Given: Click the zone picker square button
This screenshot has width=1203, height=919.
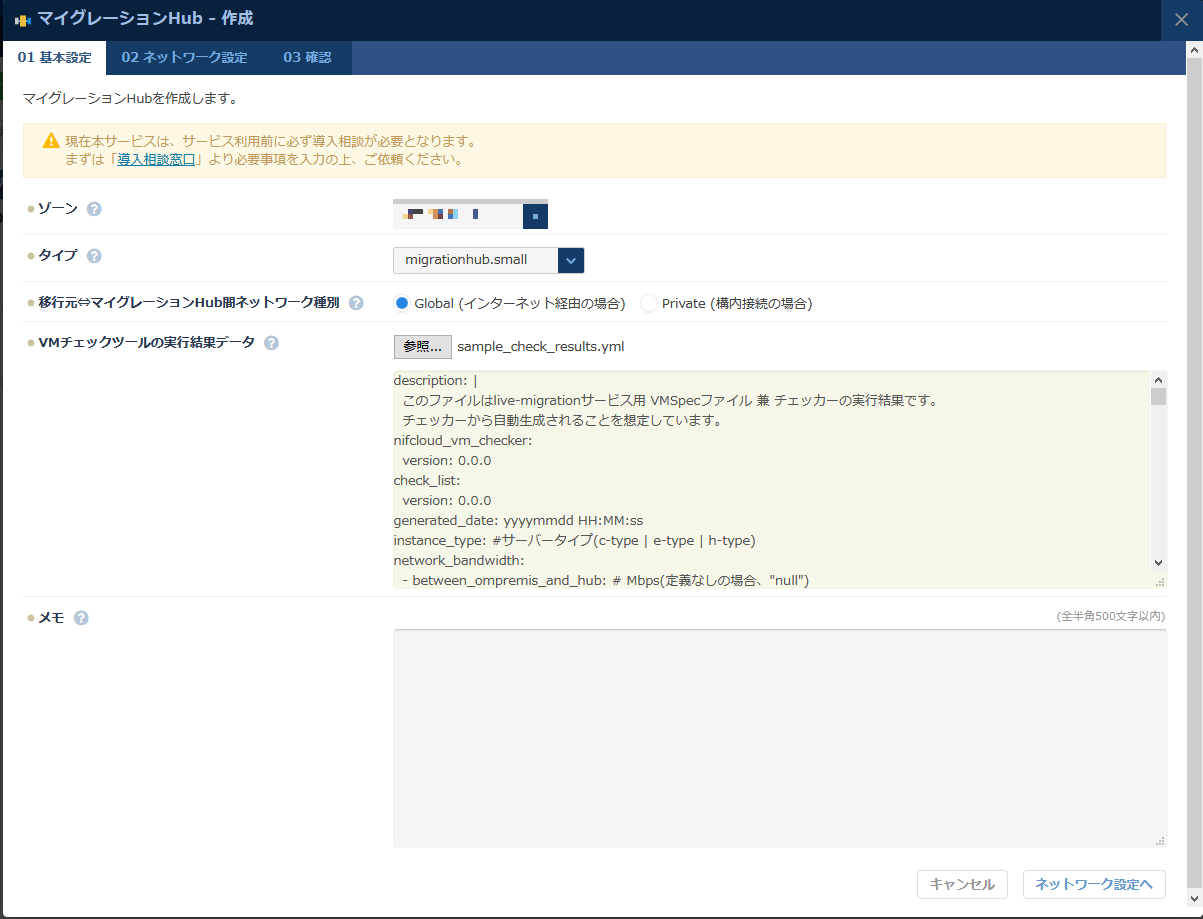Looking at the screenshot, I should pos(535,215).
